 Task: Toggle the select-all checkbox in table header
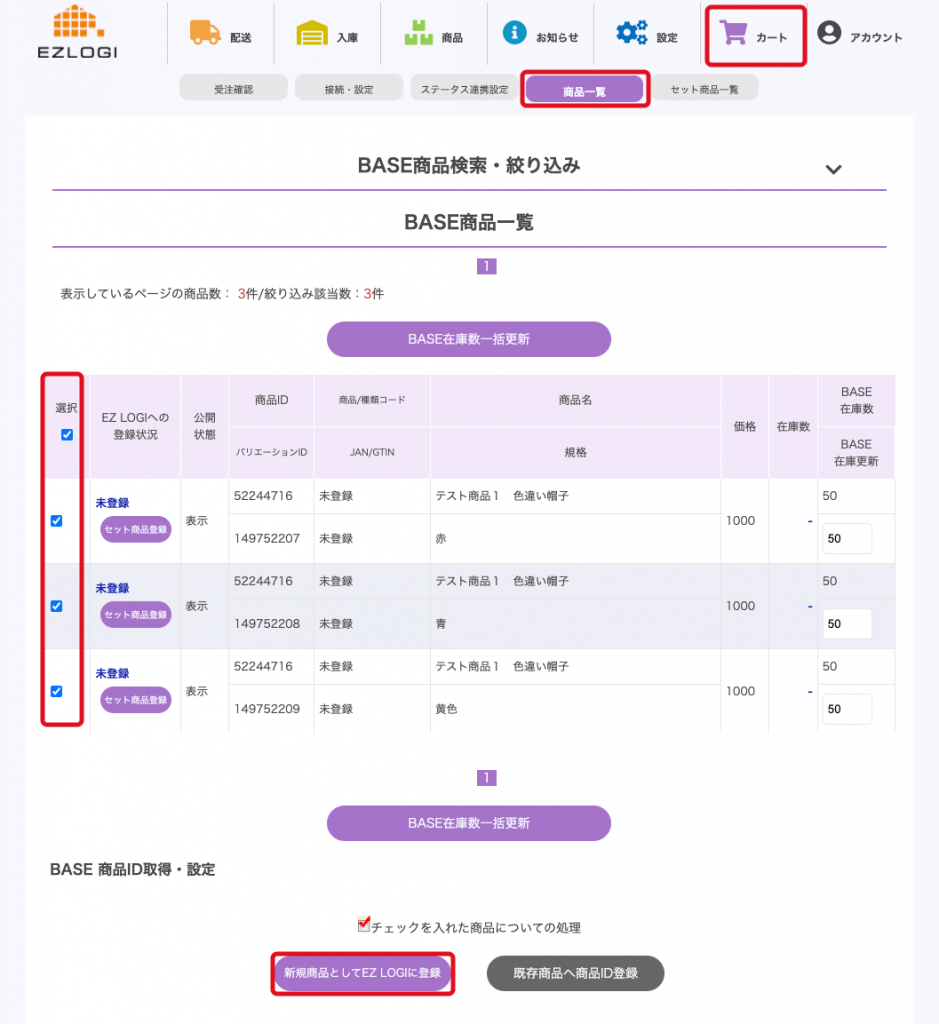click(66, 434)
